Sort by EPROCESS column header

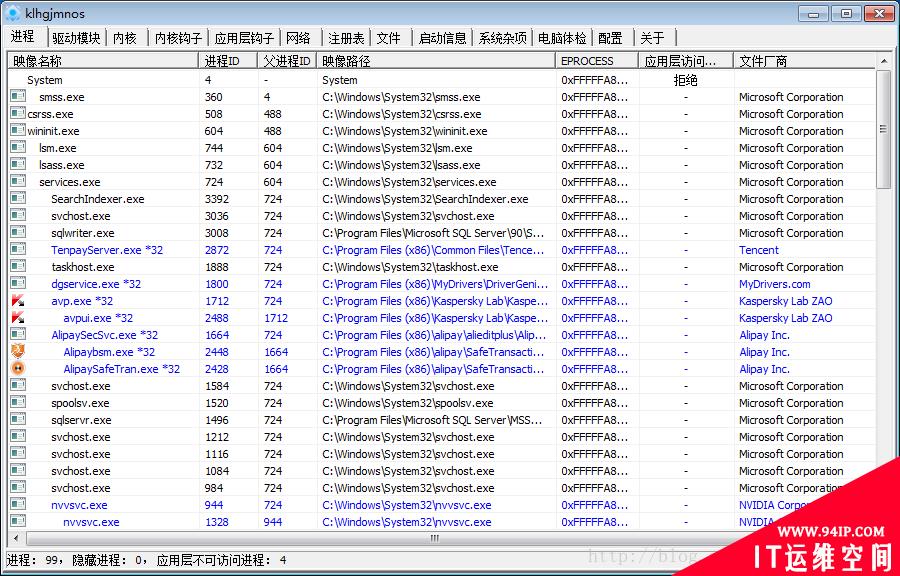(x=597, y=61)
